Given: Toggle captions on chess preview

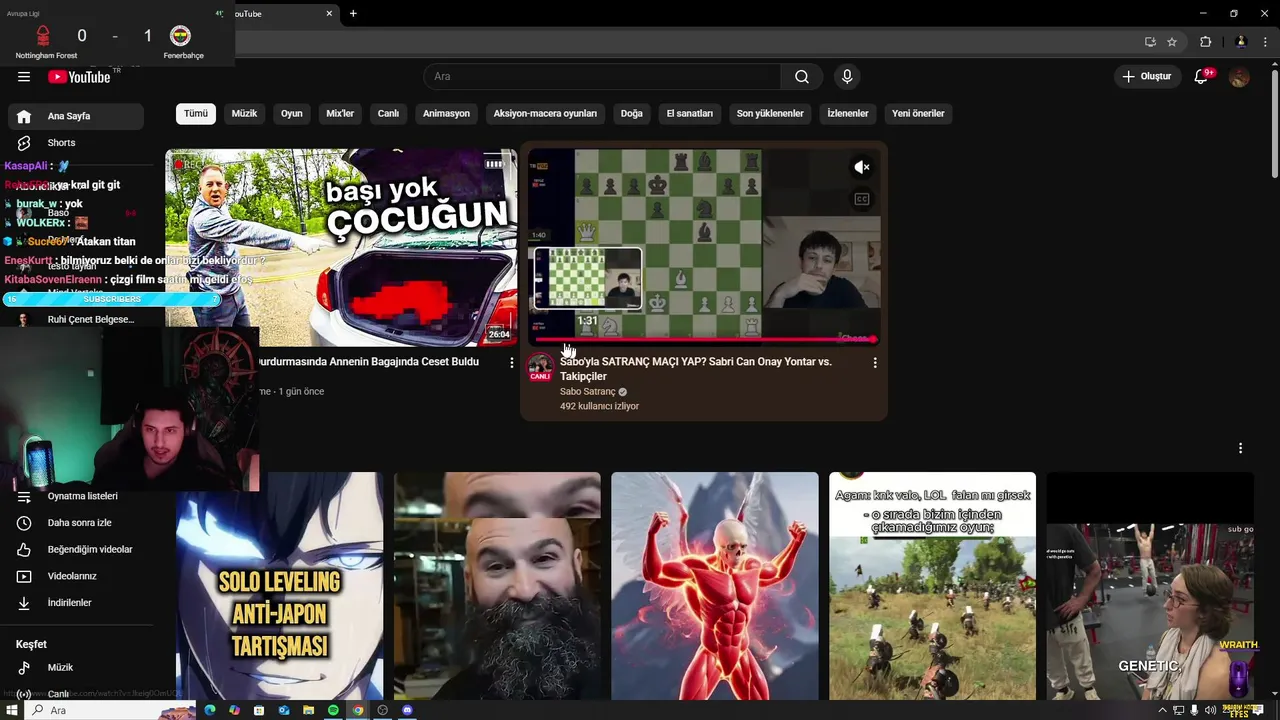Looking at the screenshot, I should [x=862, y=199].
